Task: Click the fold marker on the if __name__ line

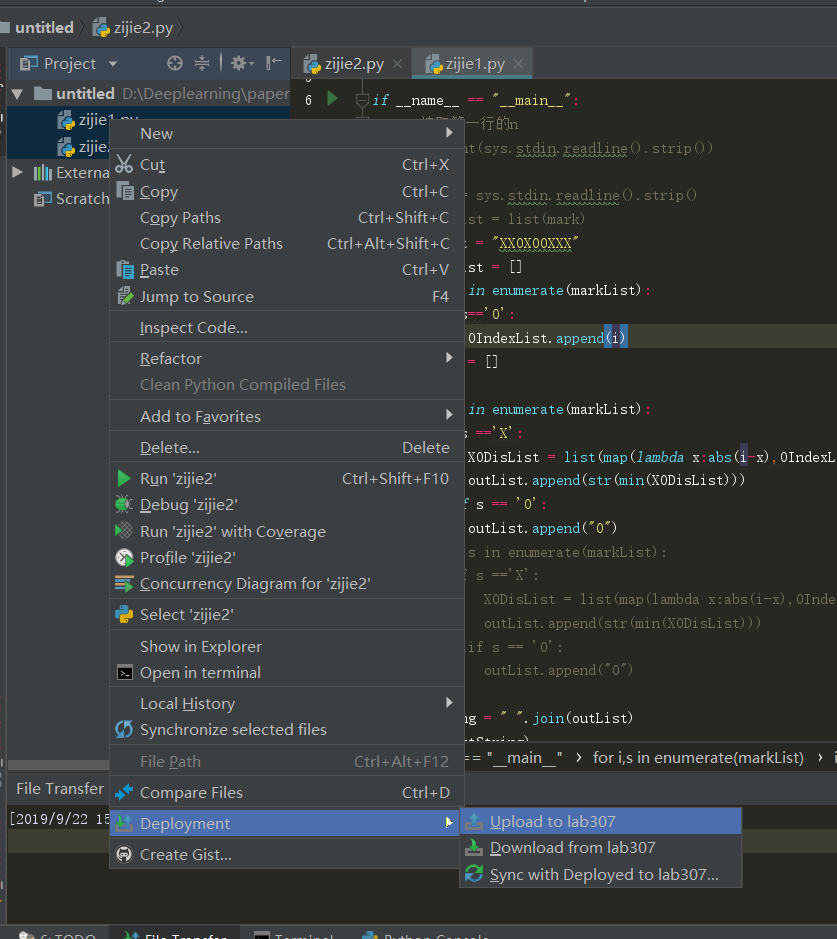Action: coord(362,100)
